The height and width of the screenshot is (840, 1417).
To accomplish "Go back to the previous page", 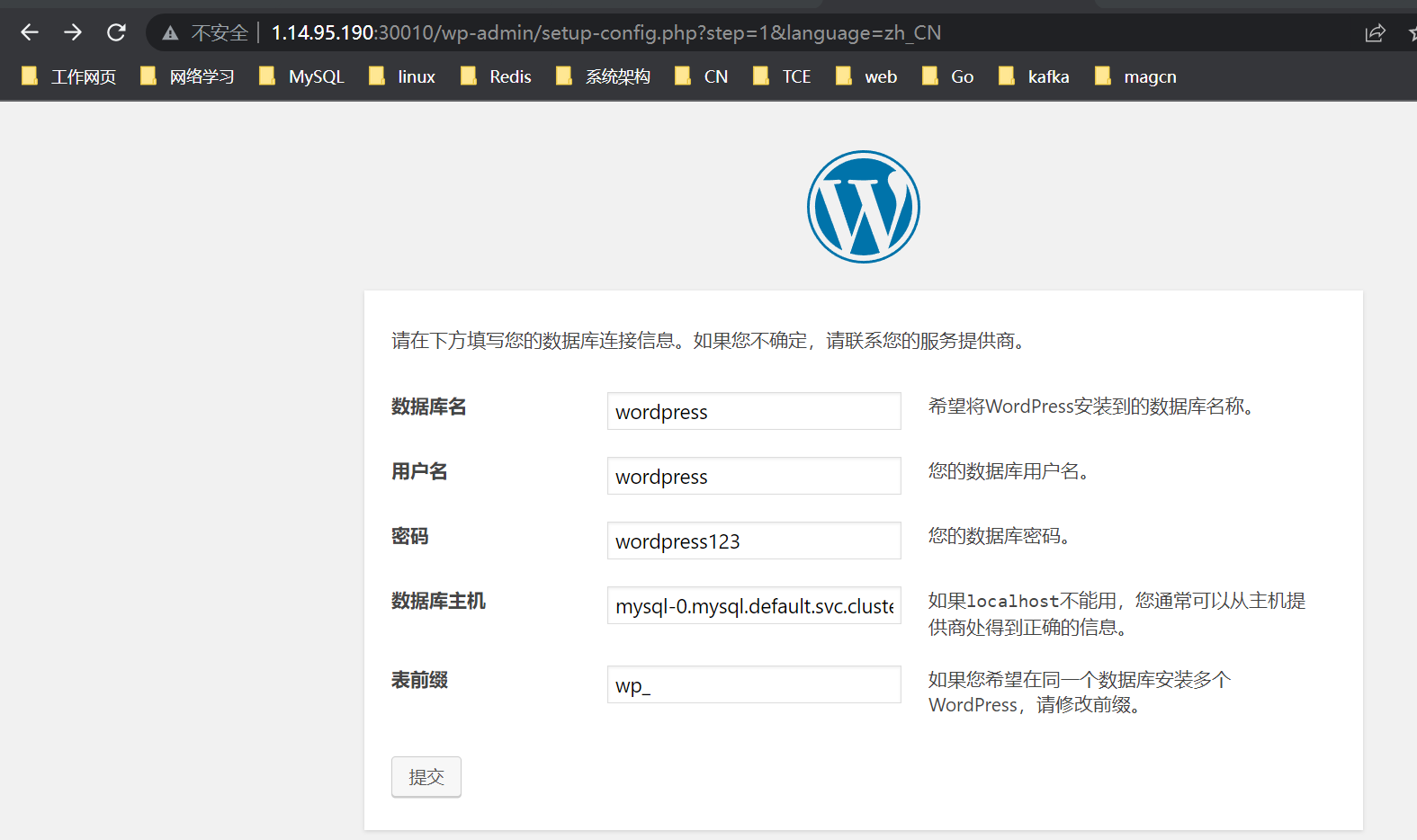I will (30, 32).
